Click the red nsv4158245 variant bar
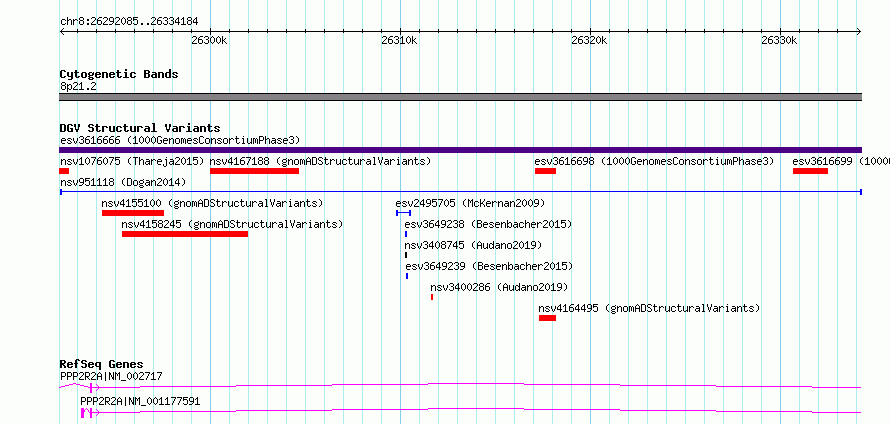The height and width of the screenshot is (424, 890). click(185, 234)
